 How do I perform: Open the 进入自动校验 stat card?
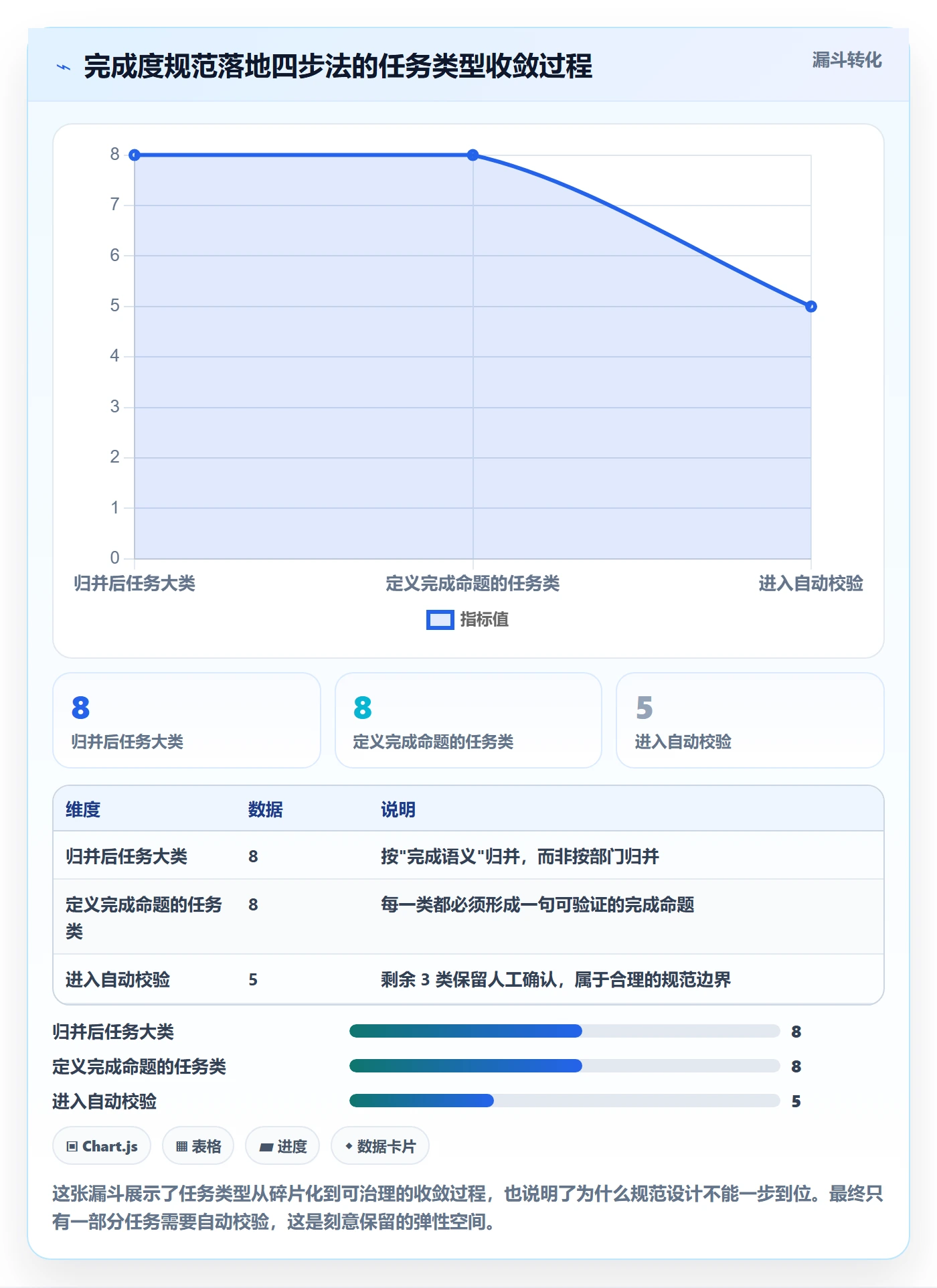coord(750,720)
